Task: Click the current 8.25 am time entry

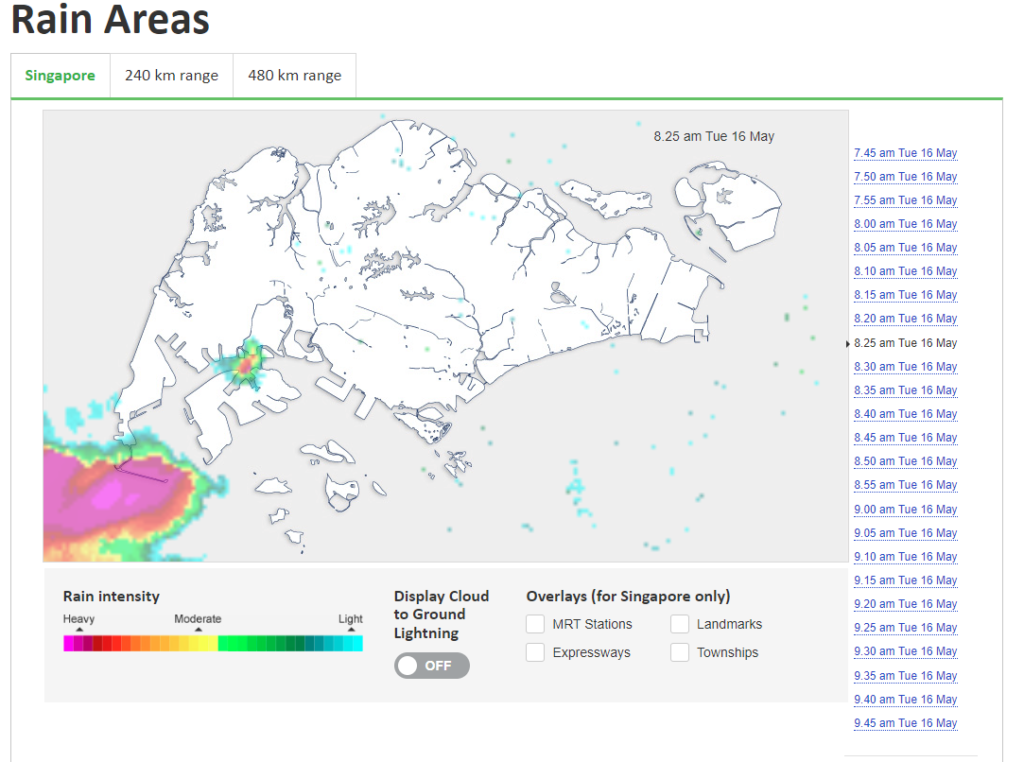Action: point(905,343)
